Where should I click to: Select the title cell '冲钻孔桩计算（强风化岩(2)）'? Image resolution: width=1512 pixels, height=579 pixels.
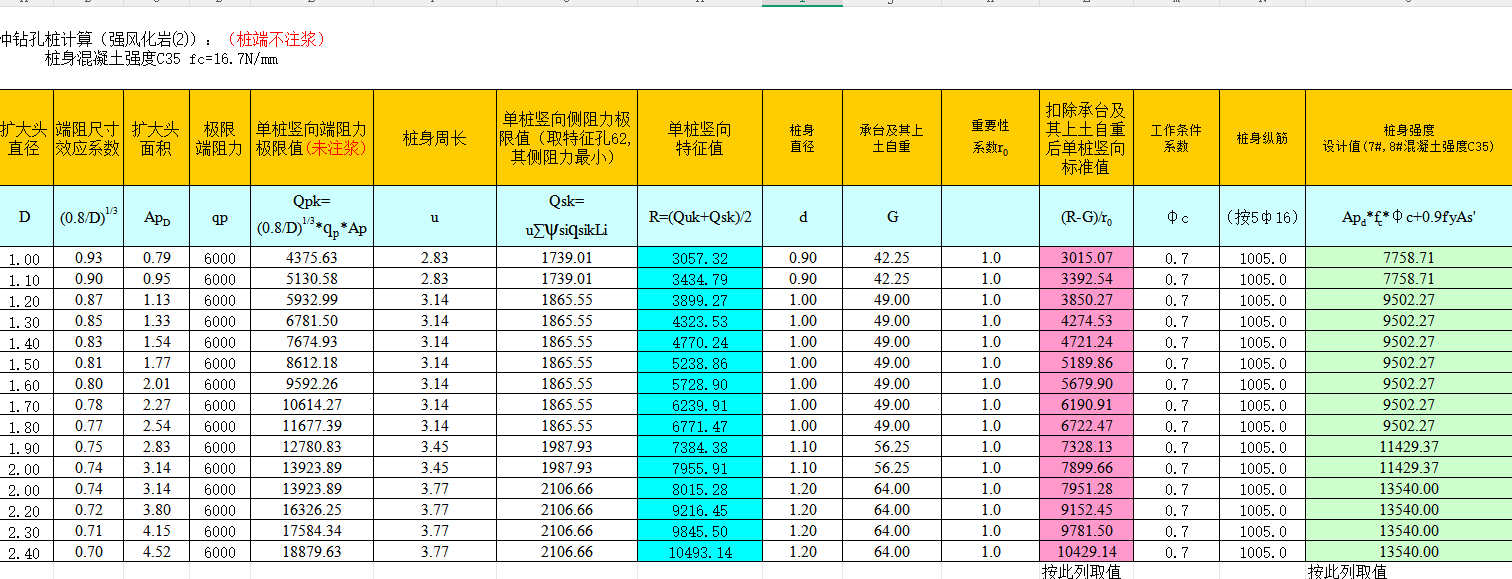105,39
